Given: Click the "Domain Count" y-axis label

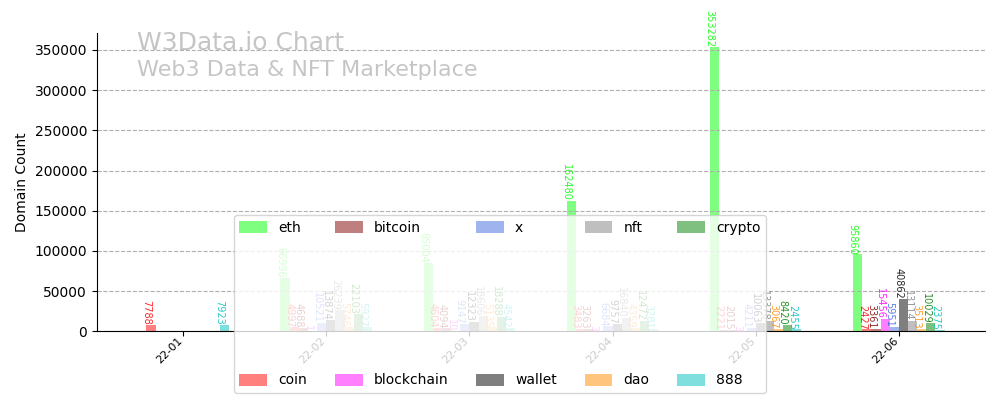Looking at the screenshot, I should [x=21, y=183].
